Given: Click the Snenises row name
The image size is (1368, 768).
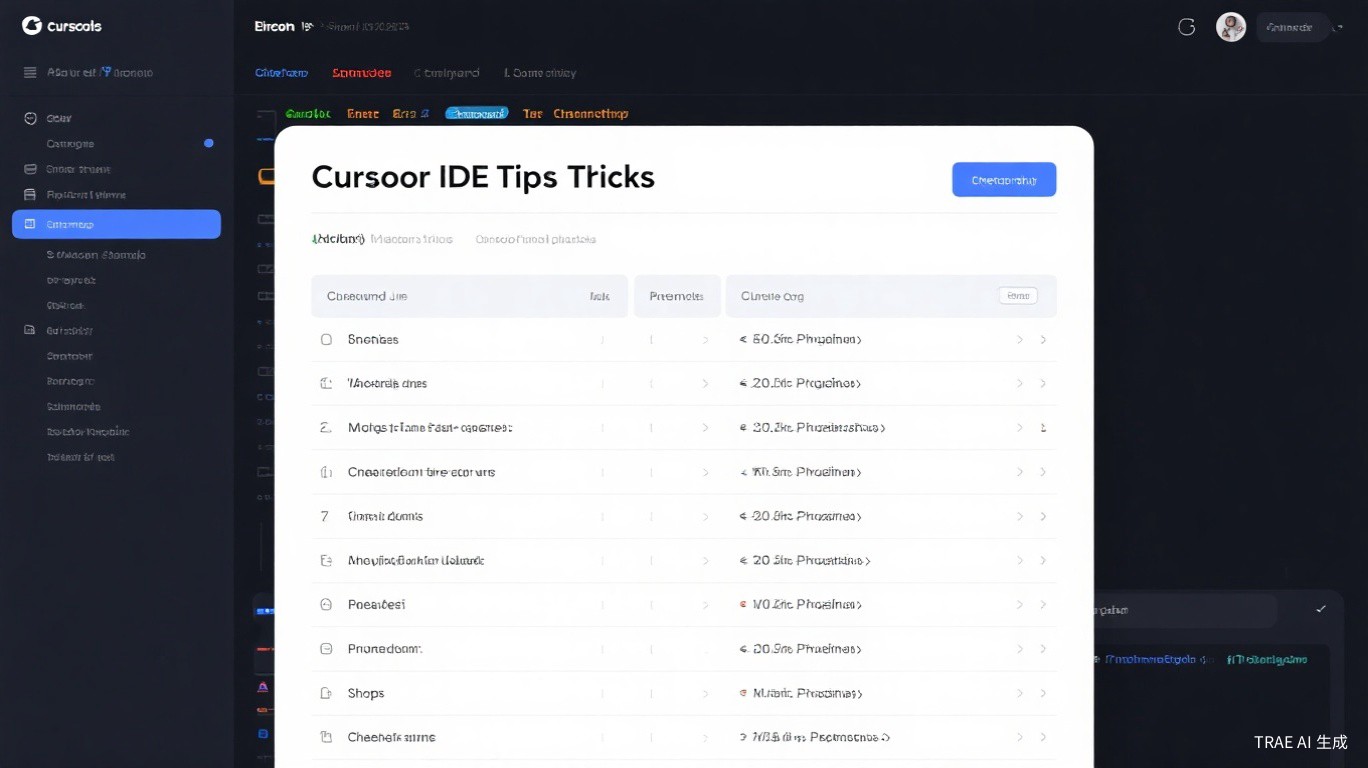Looking at the screenshot, I should click(x=373, y=339).
